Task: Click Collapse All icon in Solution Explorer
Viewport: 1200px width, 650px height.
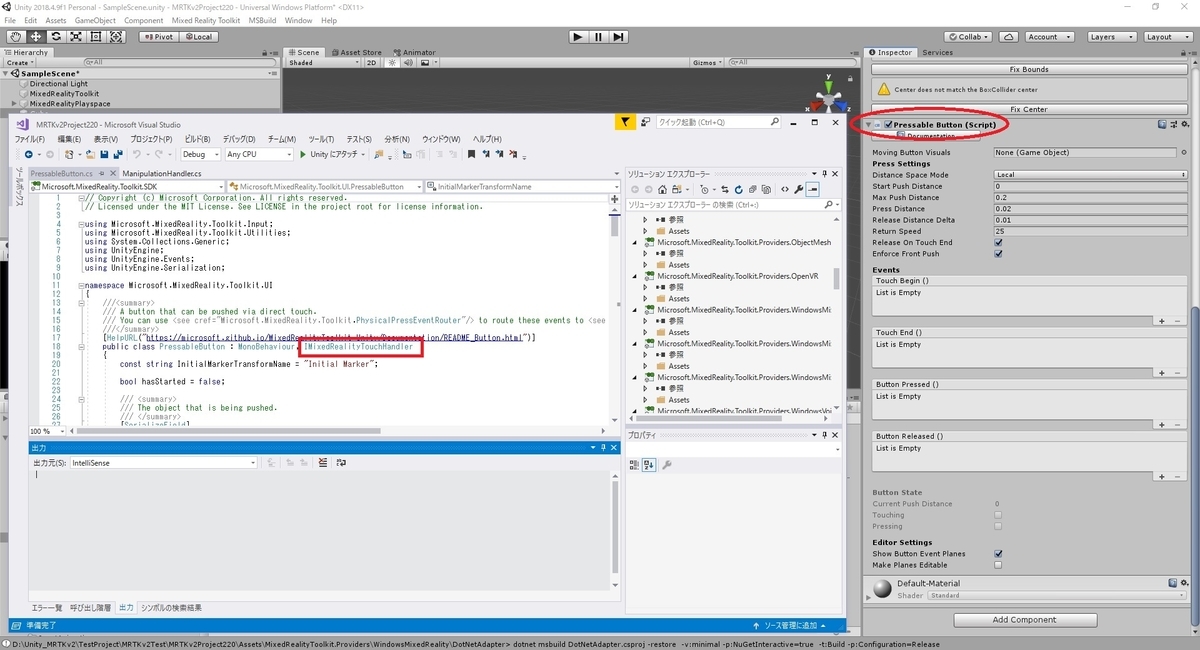Action: point(755,189)
